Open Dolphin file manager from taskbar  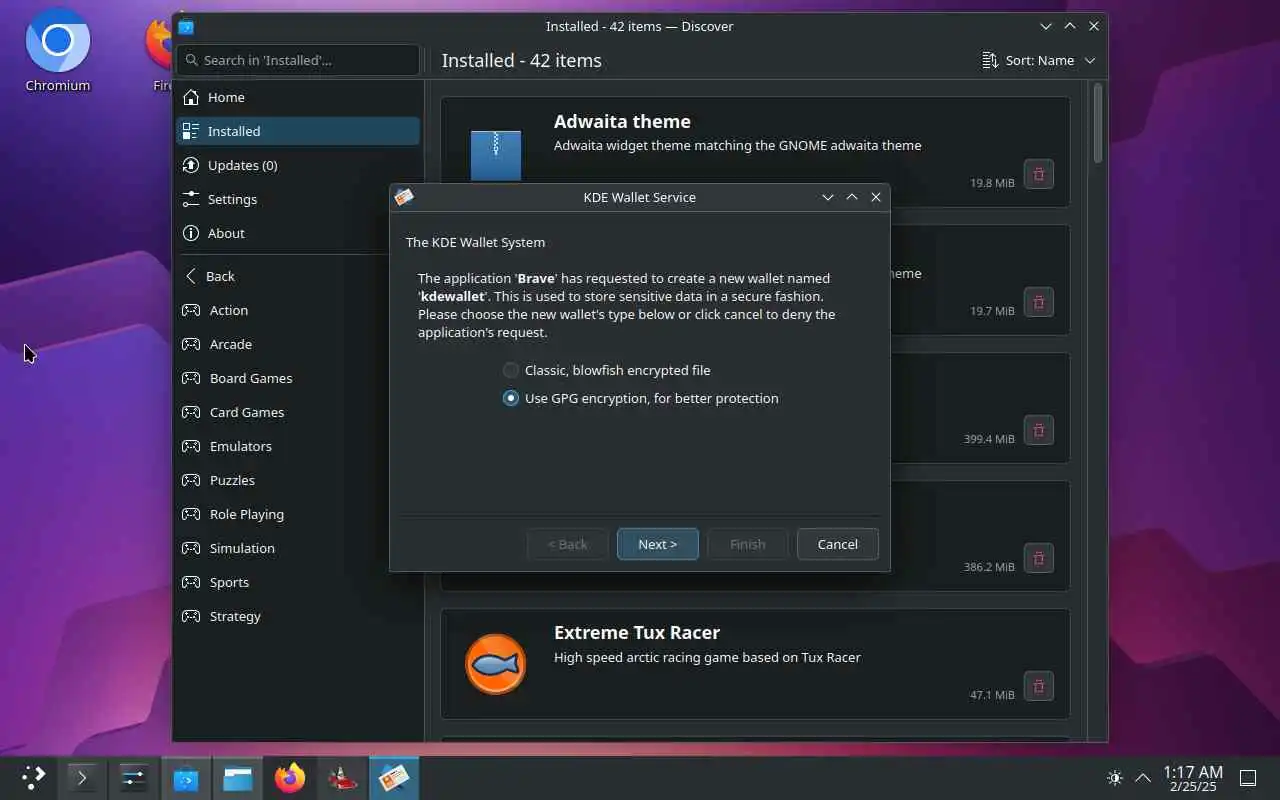238,777
